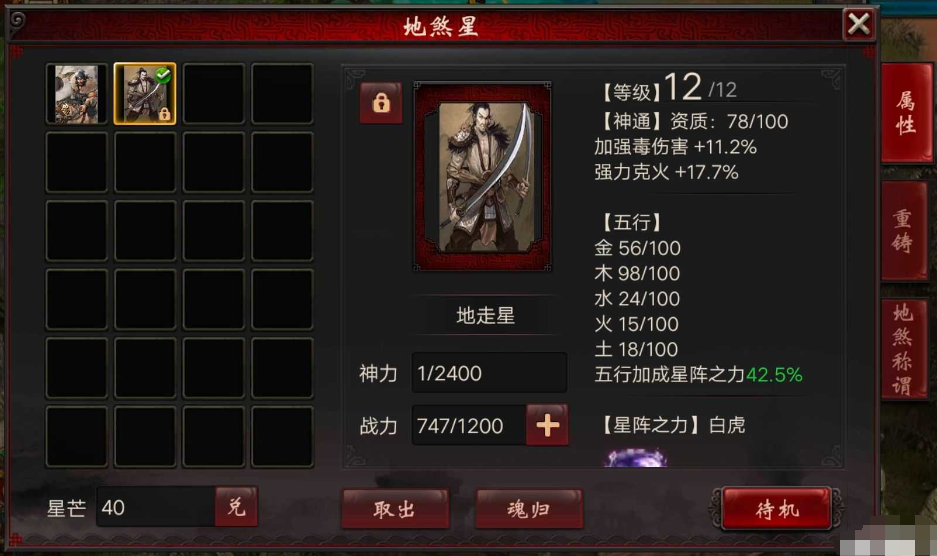Click the 兑 exchange button next to 星芒

[237, 507]
